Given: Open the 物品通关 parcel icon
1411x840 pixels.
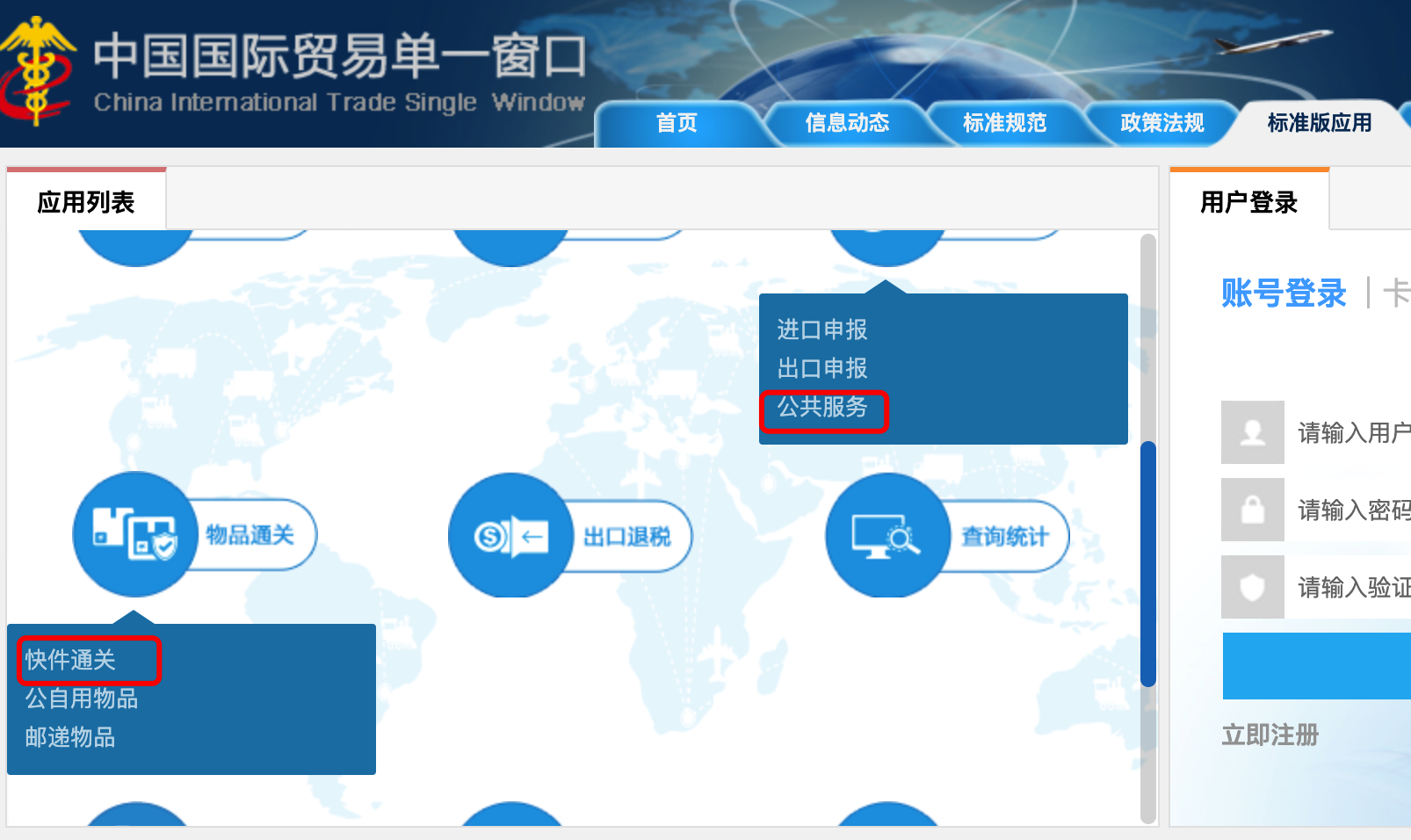Looking at the screenshot, I should click(x=135, y=534).
